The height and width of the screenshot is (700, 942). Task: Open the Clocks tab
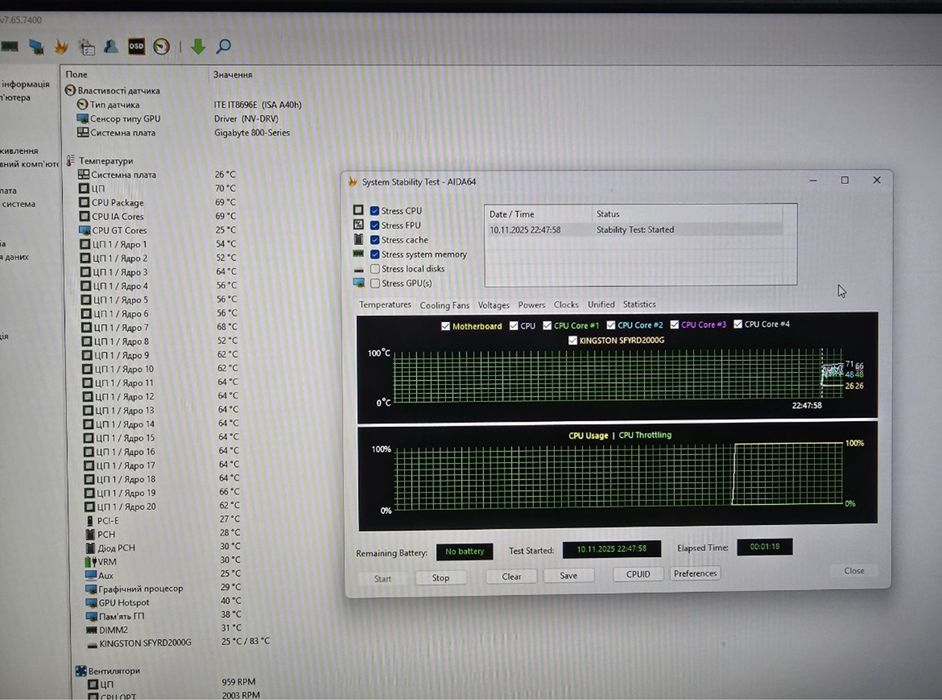(566, 305)
